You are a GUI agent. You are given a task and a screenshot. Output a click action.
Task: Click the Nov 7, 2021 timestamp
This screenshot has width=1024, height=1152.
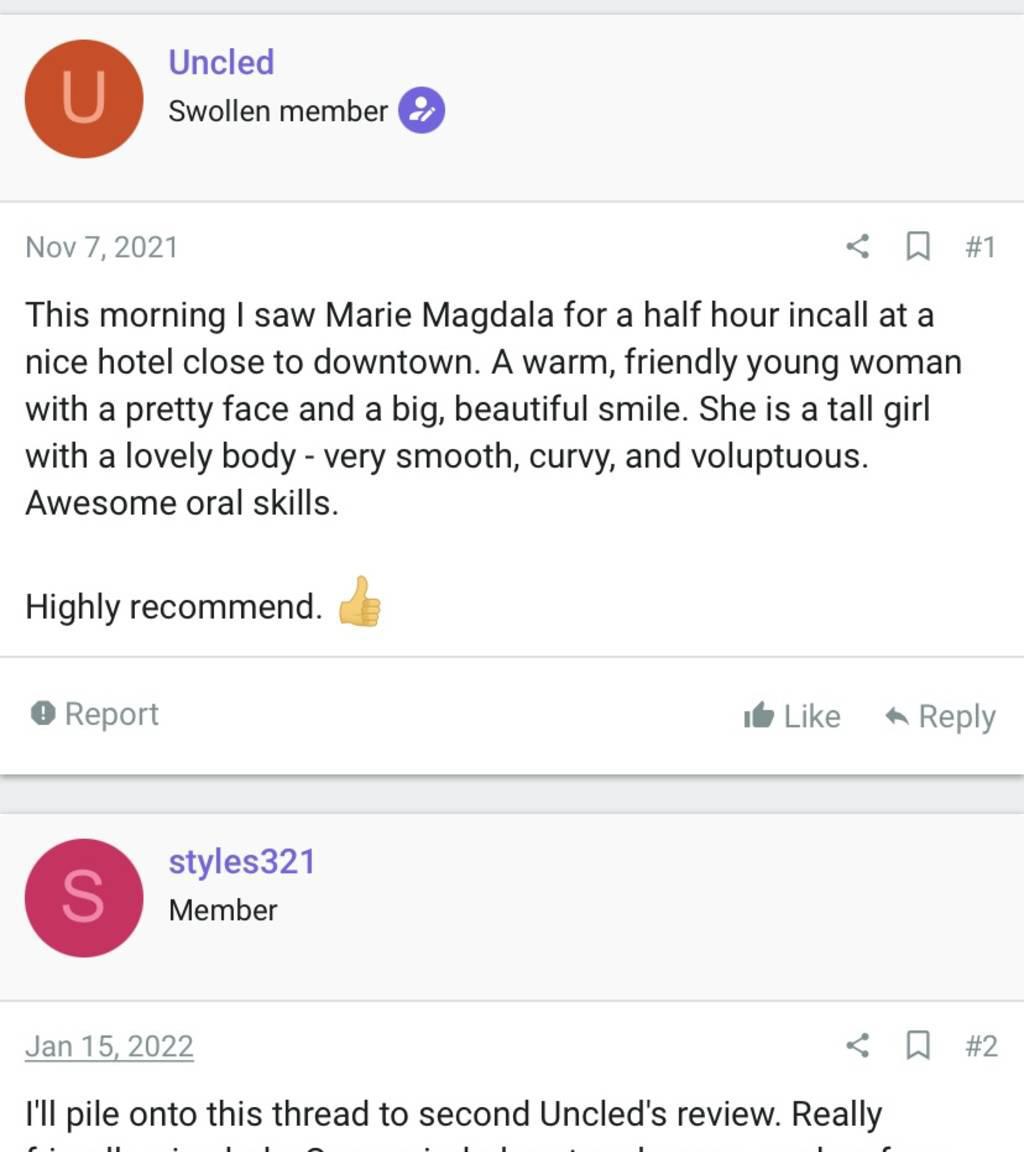tap(101, 247)
